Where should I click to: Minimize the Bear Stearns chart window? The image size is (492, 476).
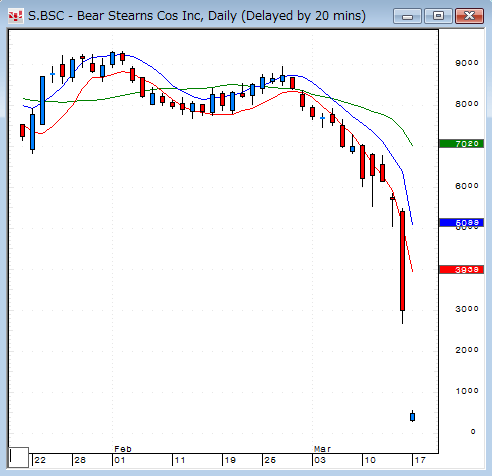tap(407, 16)
